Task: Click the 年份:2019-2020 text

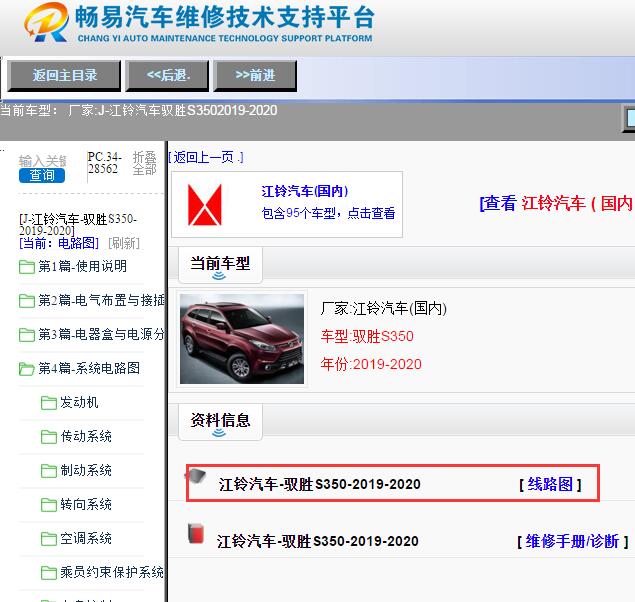Action: [x=371, y=364]
